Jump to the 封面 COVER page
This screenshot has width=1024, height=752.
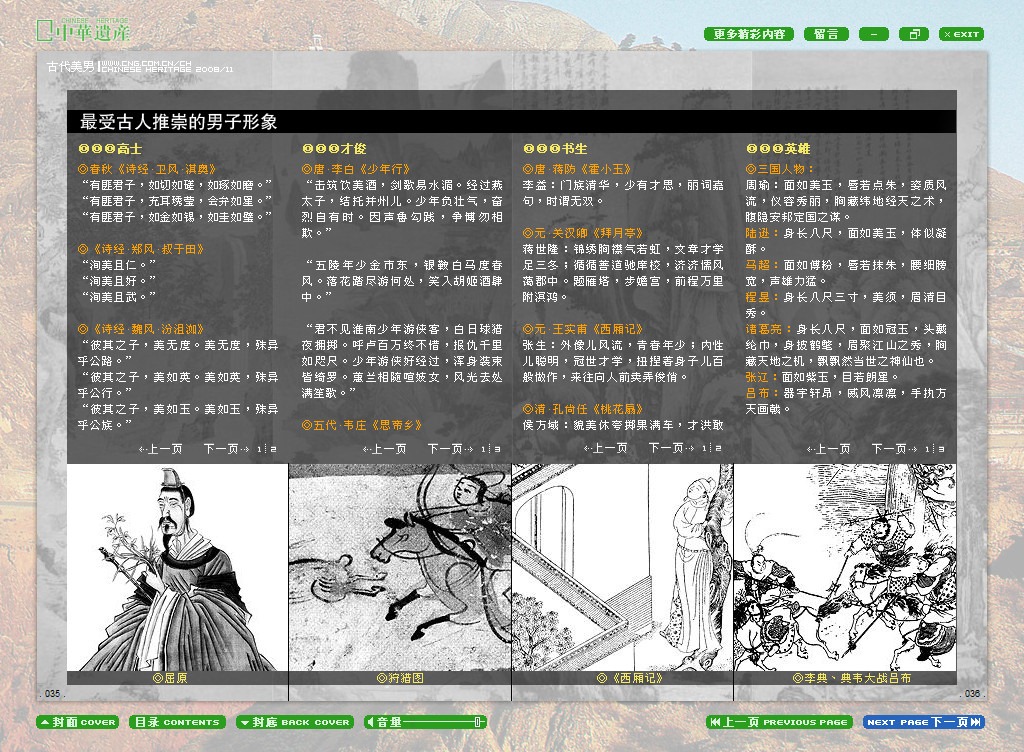pyautogui.click(x=78, y=722)
